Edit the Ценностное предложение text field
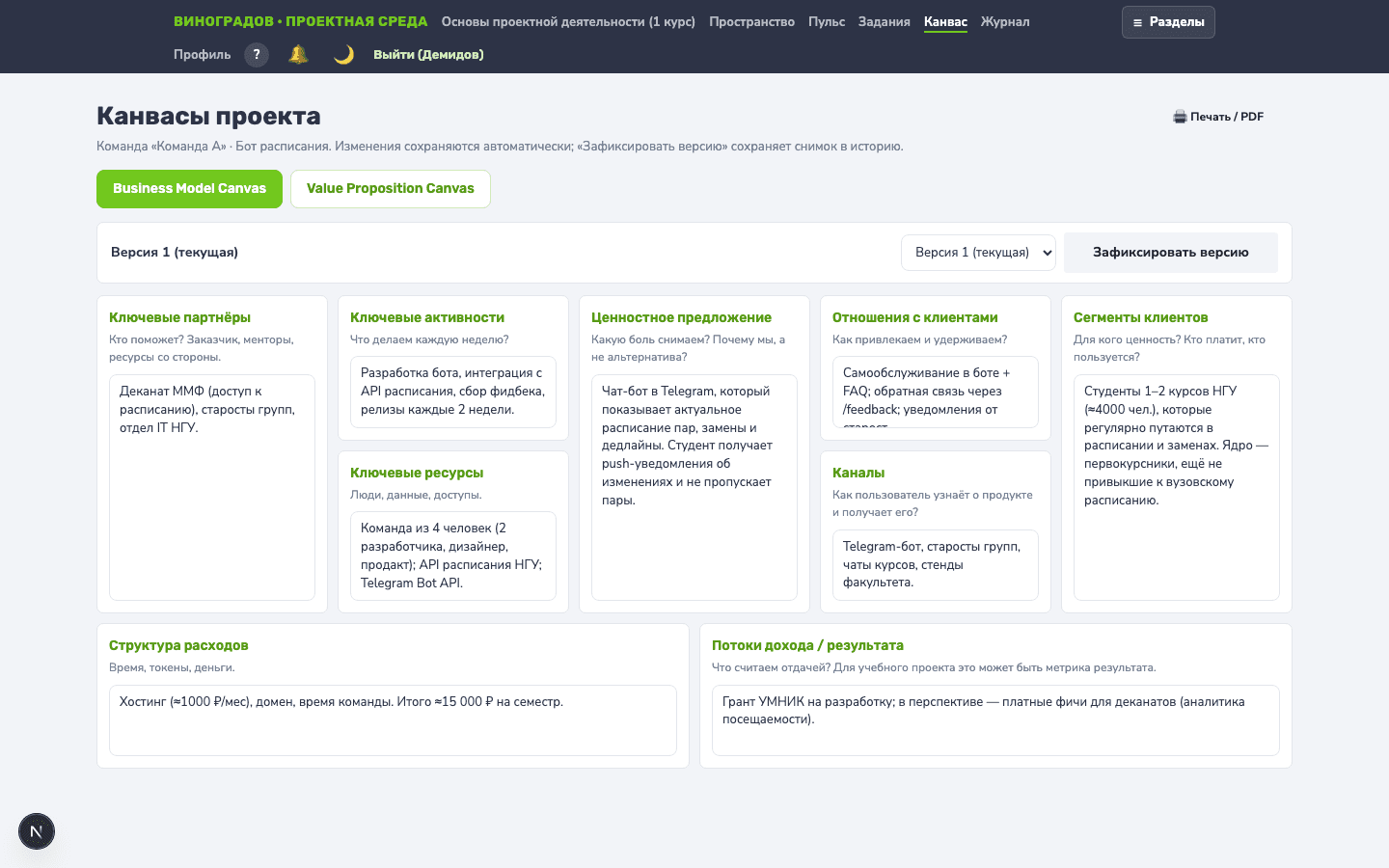1389x868 pixels. pos(694,487)
